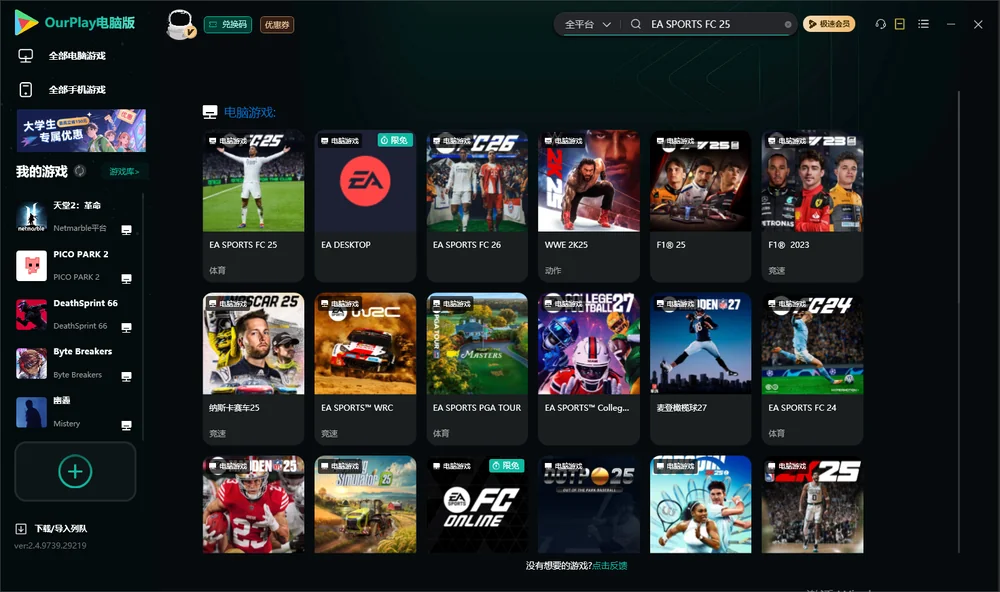Click the 点击反馈 feedback link
The height and width of the screenshot is (592, 1000).
tap(610, 565)
